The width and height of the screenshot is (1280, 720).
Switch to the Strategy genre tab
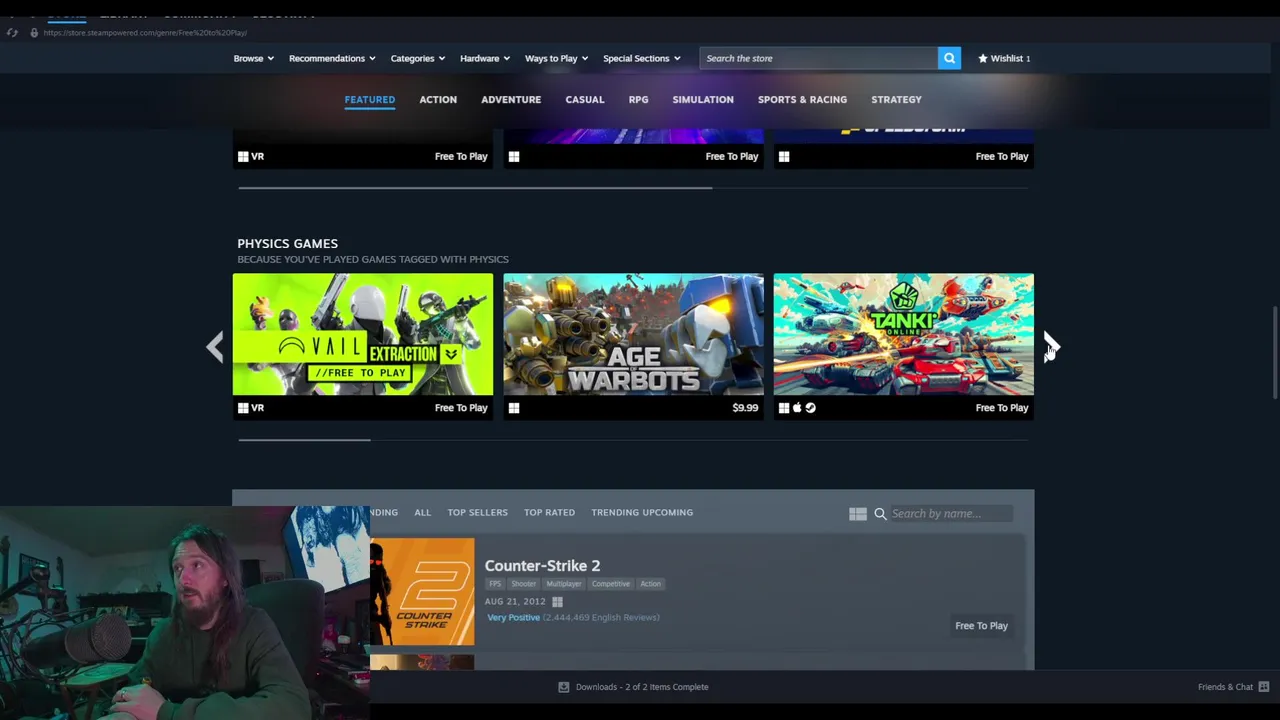896,99
